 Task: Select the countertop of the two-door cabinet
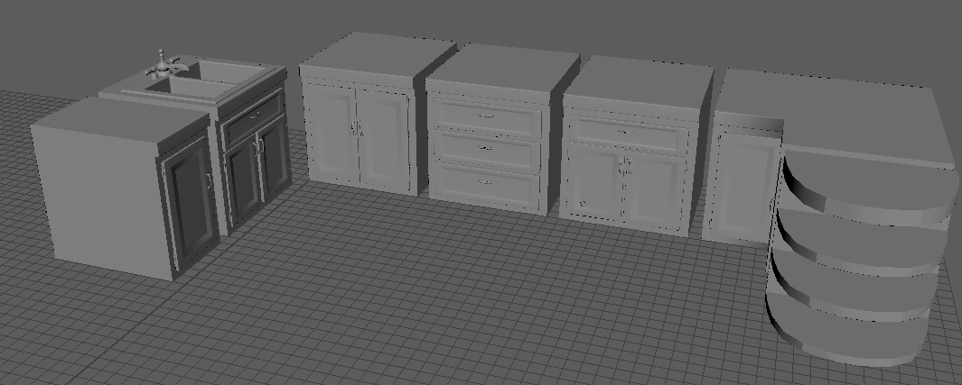[x=379, y=55]
